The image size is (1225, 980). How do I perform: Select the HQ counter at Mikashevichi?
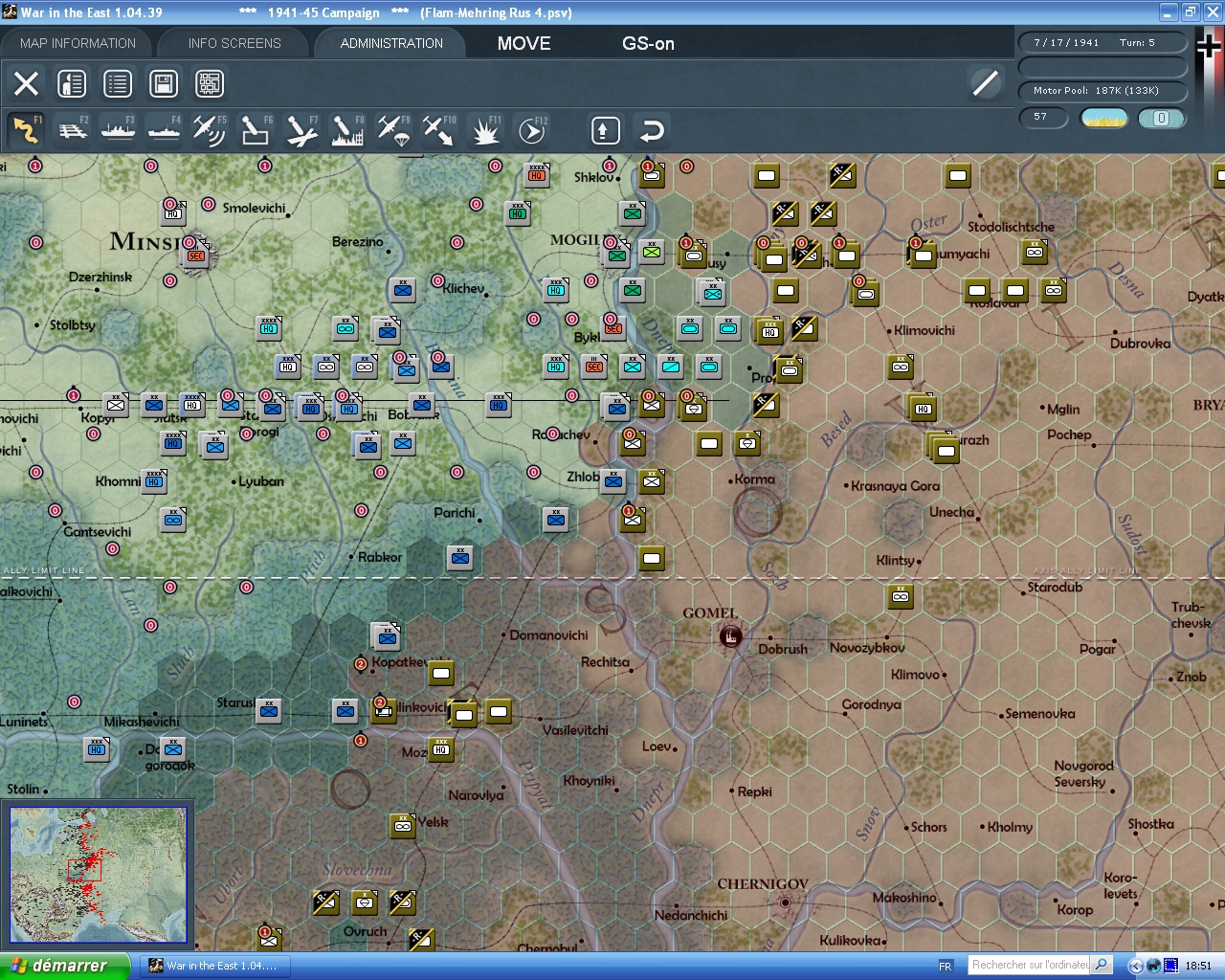(x=97, y=748)
